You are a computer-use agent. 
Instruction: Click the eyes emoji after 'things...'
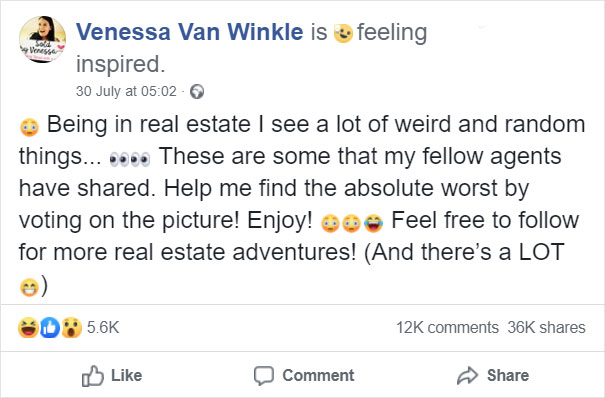[x=130, y=159]
